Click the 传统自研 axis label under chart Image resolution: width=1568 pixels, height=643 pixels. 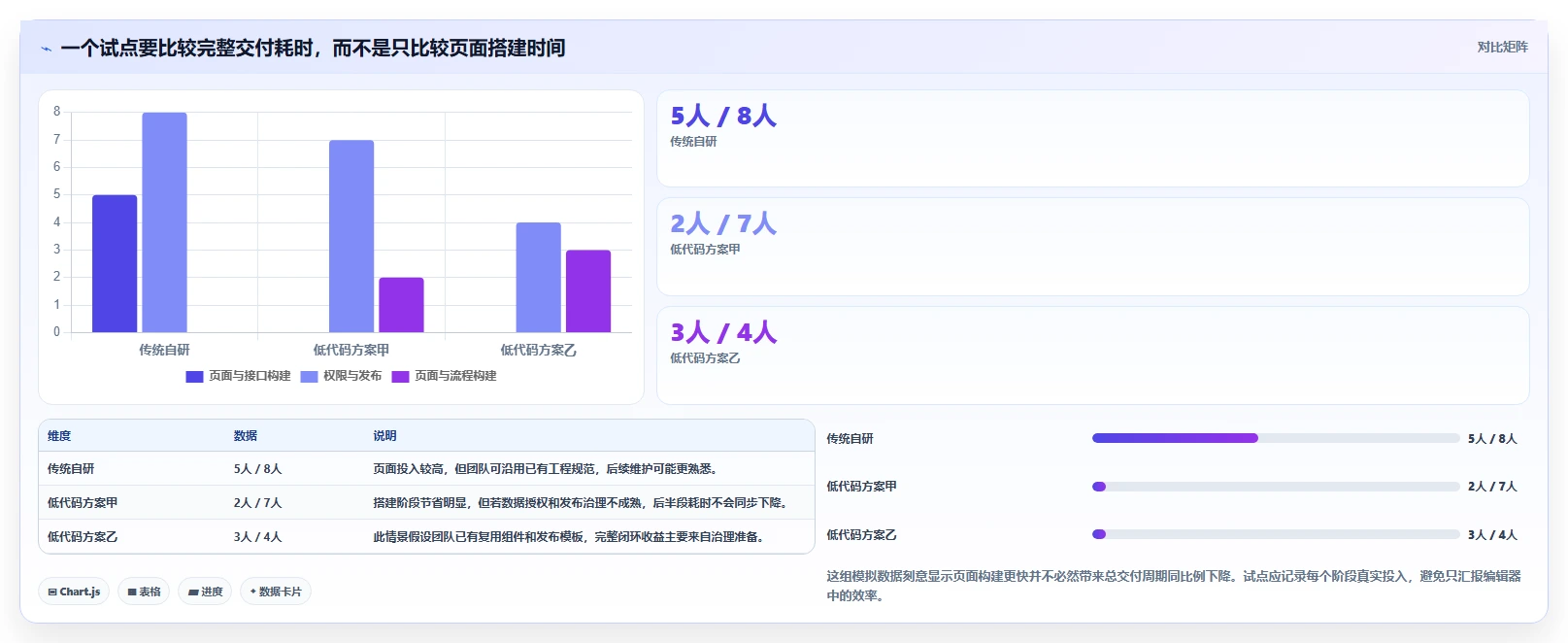tap(164, 350)
